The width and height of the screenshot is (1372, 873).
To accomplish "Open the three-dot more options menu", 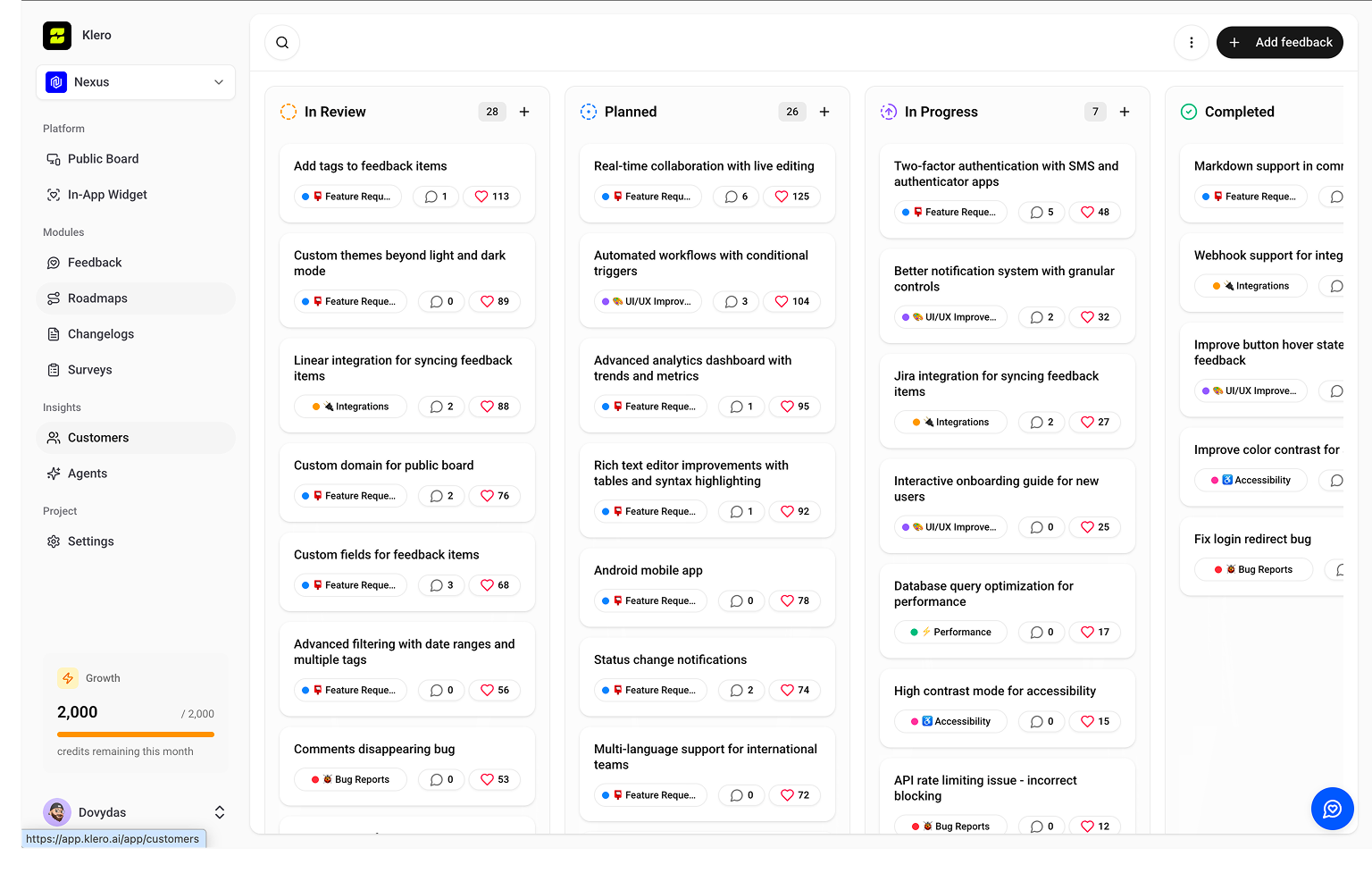I will pyautogui.click(x=1191, y=43).
